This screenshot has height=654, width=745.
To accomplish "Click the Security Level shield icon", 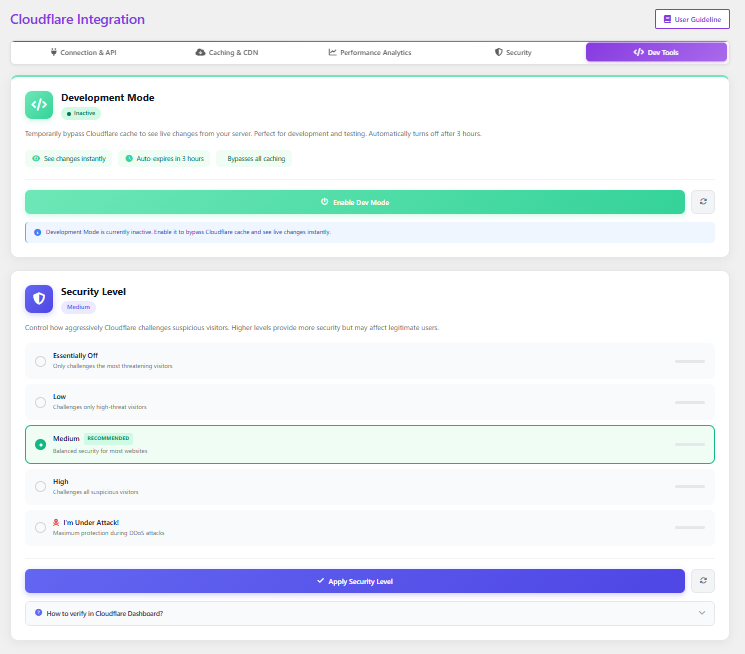I will click(x=39, y=299).
